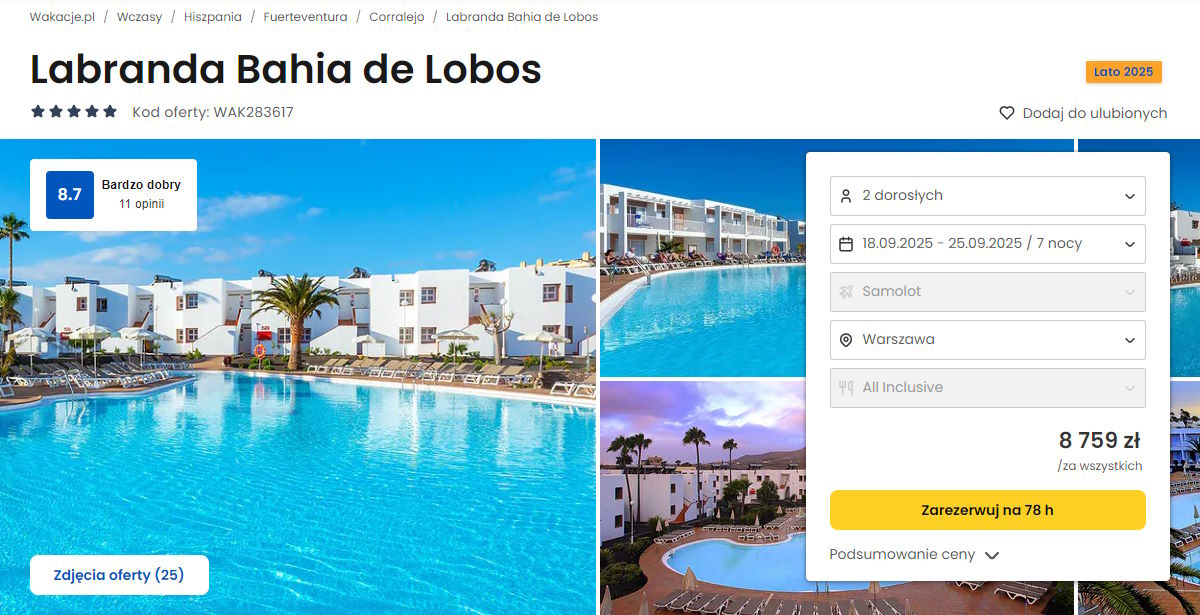Open the Hiszpania breadcrumb link
The image size is (1200, 615).
[x=213, y=17]
